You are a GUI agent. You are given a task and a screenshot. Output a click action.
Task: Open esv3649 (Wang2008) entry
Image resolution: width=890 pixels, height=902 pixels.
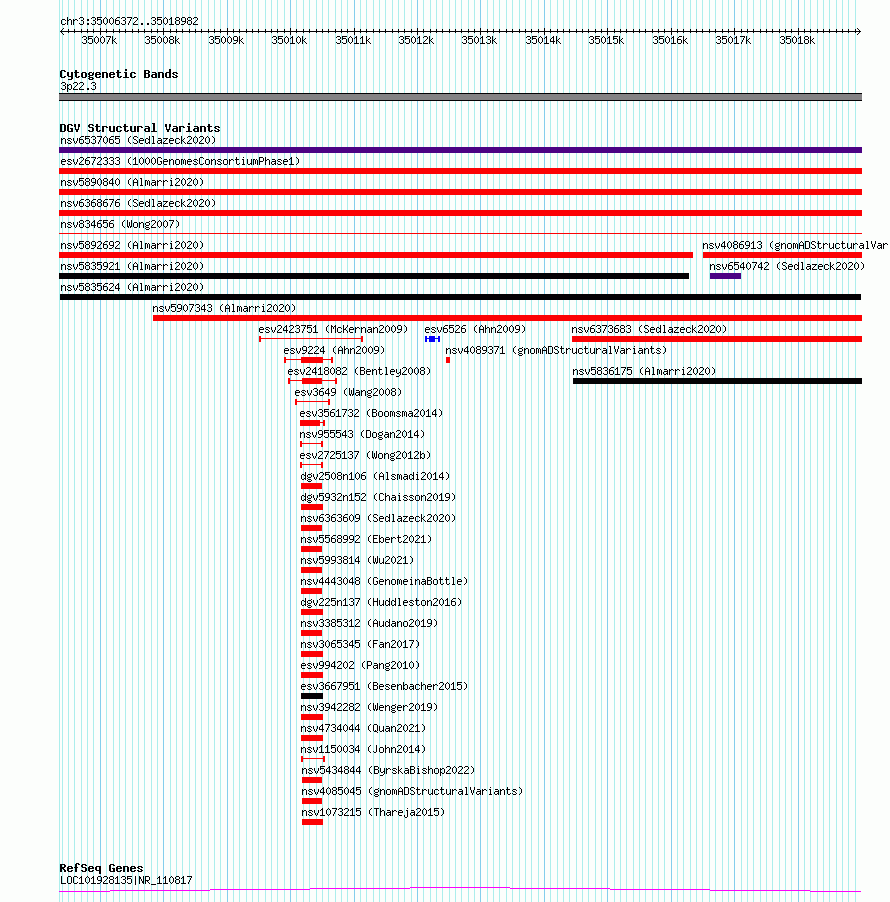[x=348, y=392]
